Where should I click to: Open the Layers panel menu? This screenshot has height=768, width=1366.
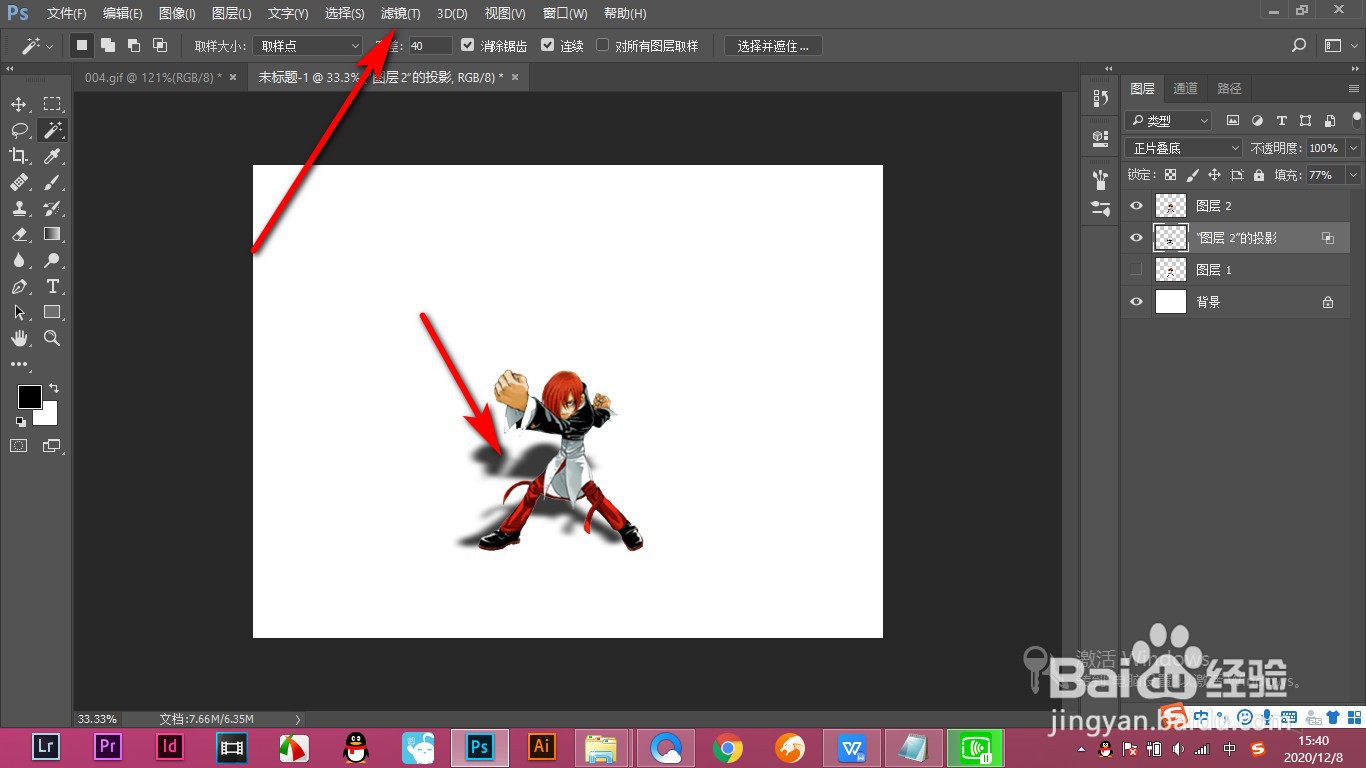(1354, 88)
